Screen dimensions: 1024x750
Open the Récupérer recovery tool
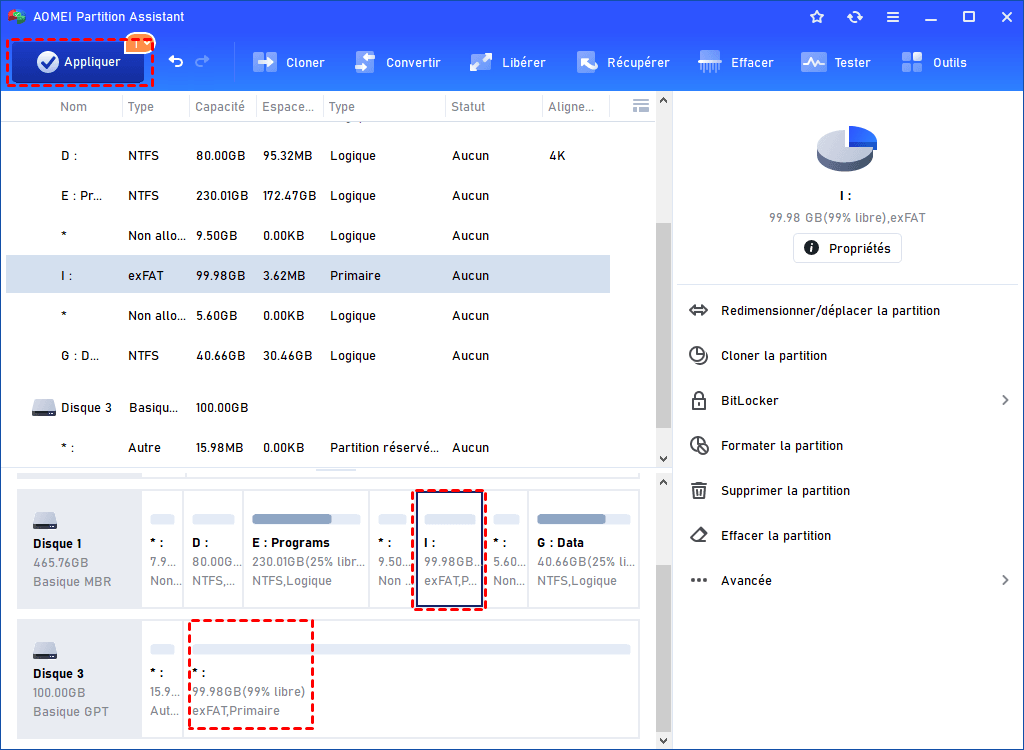tap(588, 61)
